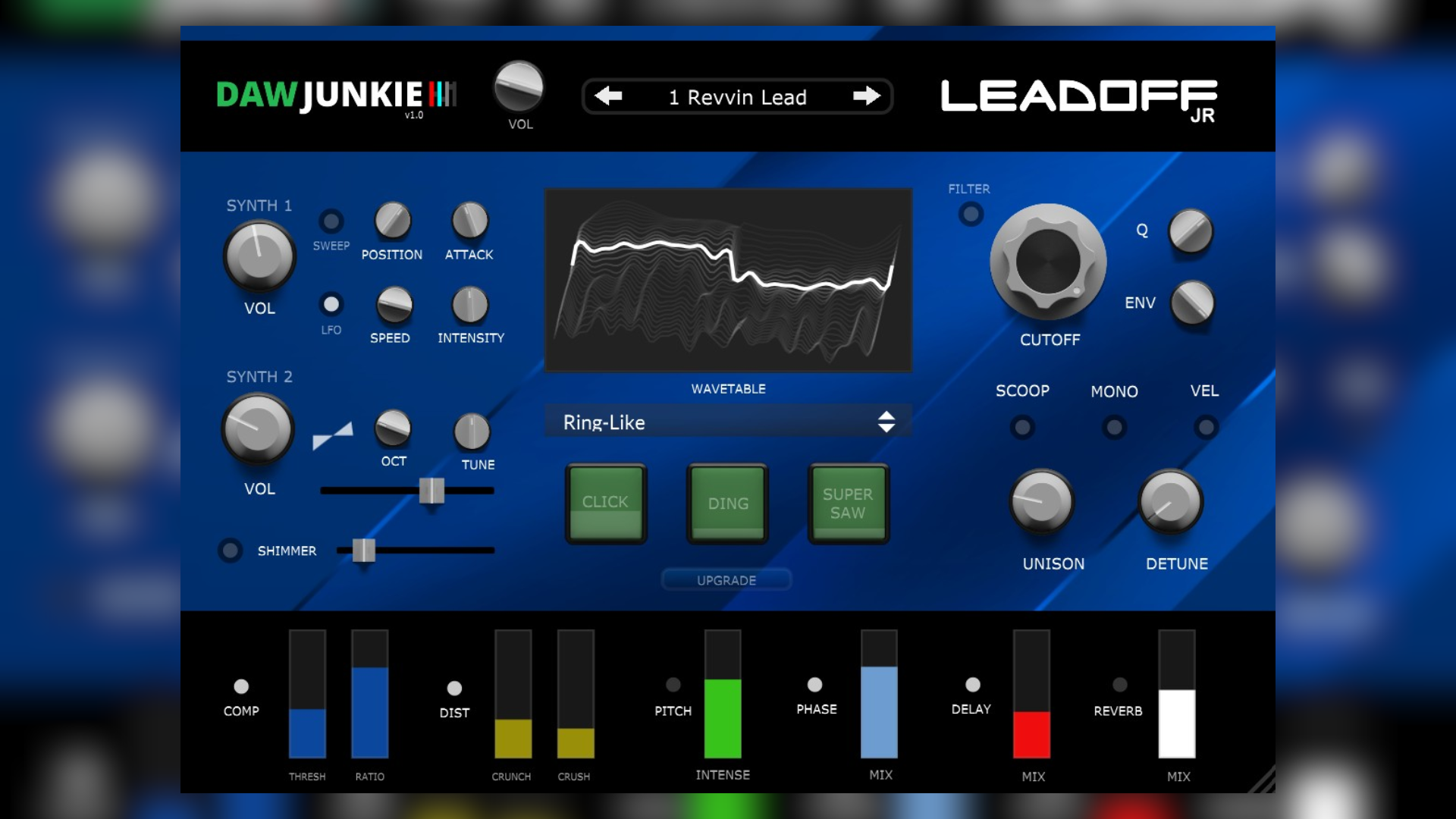This screenshot has width=1456, height=819.
Task: Click the LFO INTENSITY knob
Action: point(470,305)
